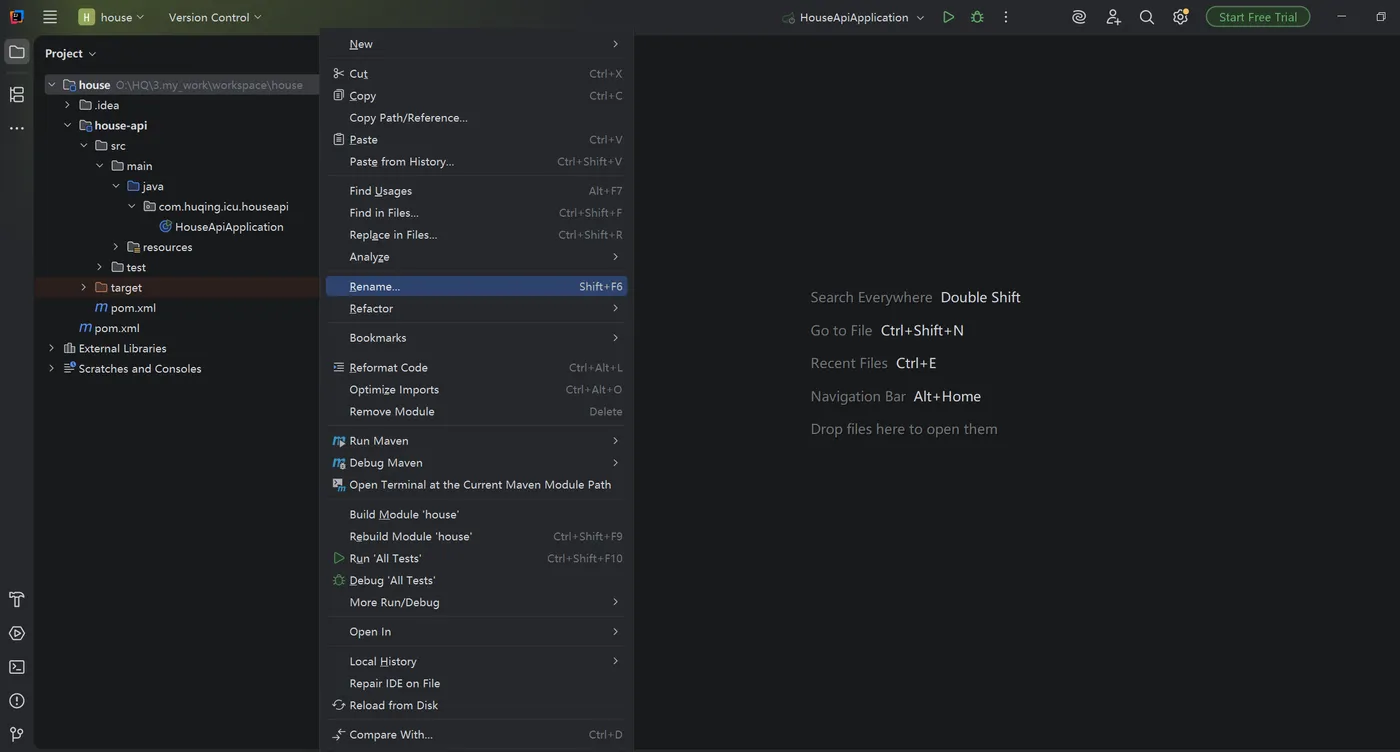Viewport: 1400px width, 752px height.
Task: Open the Version Control dropdown
Action: pyautogui.click(x=215, y=17)
